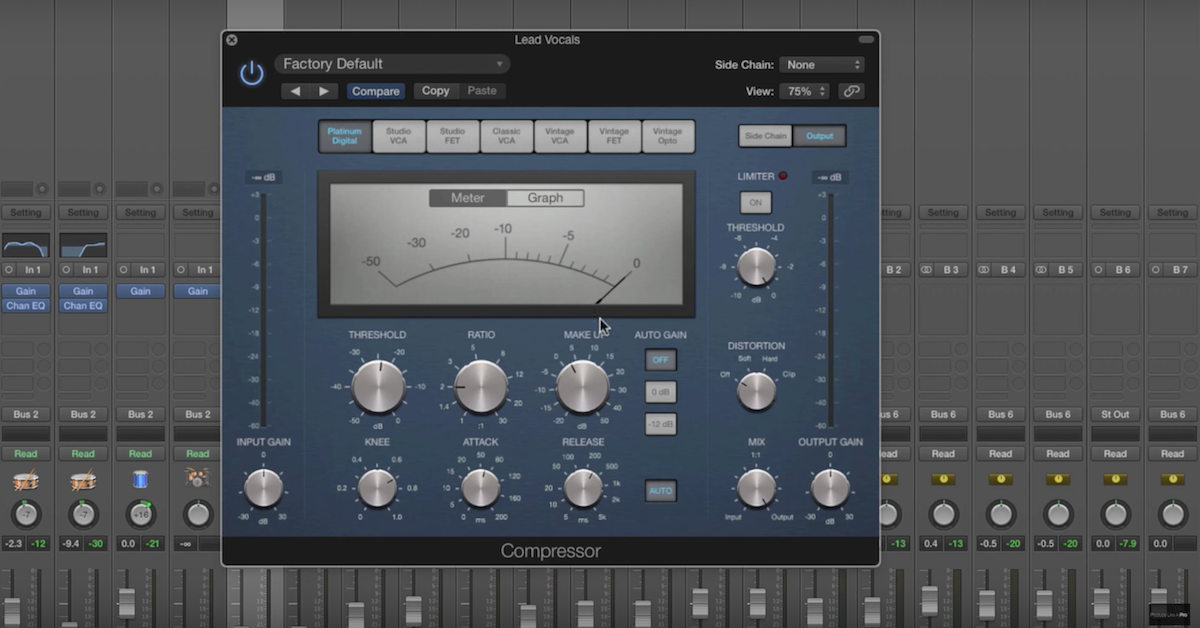Toggle the stereo format icon beside B 3

[x=927, y=270]
